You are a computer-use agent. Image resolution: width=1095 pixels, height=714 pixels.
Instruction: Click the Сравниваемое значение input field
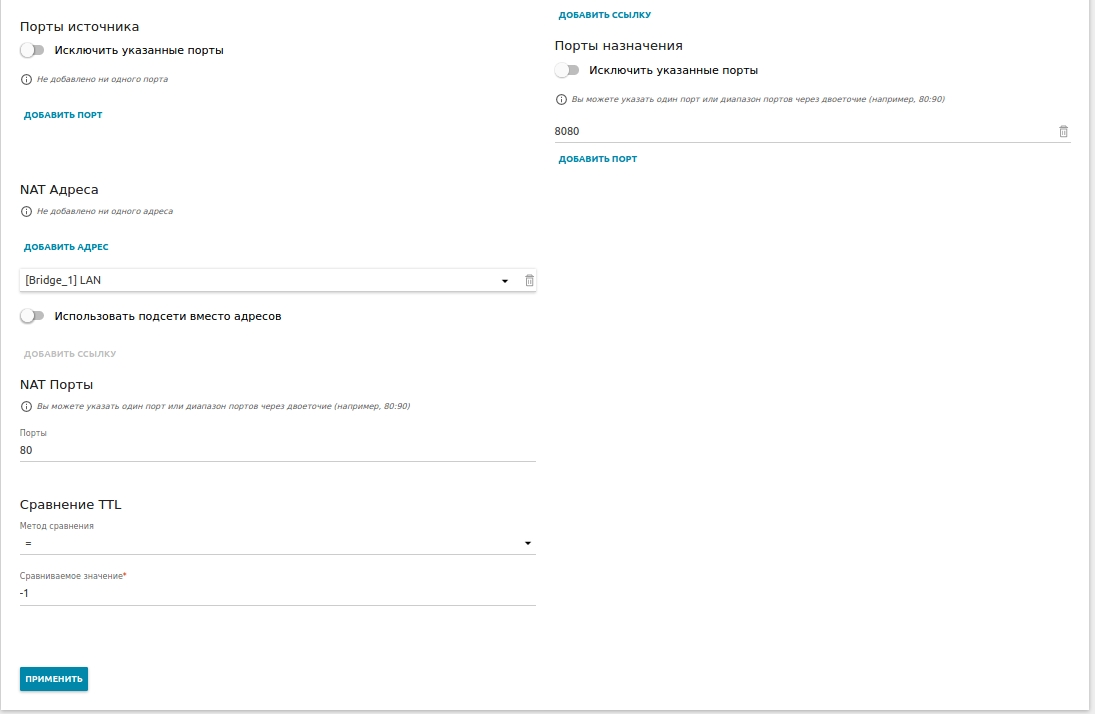tap(277, 593)
